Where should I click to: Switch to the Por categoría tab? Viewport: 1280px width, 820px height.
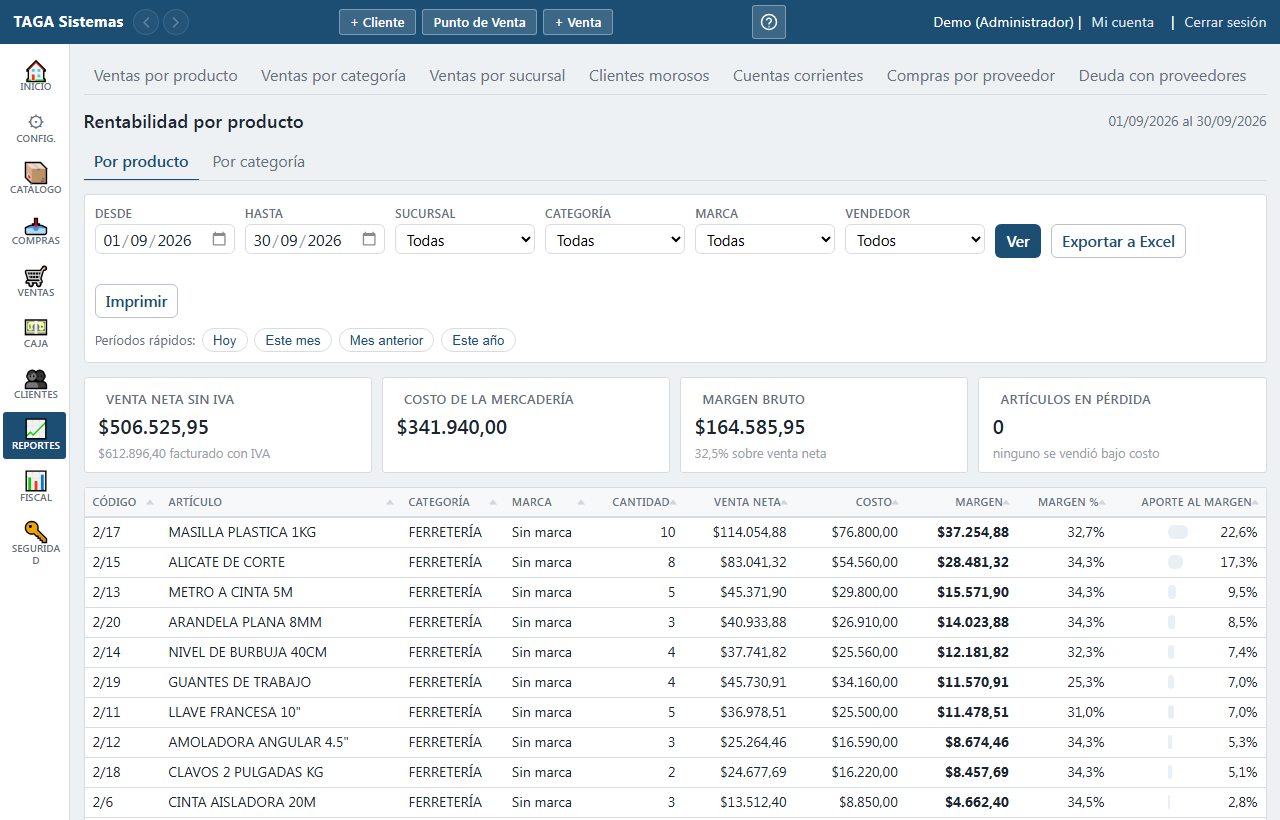259,162
